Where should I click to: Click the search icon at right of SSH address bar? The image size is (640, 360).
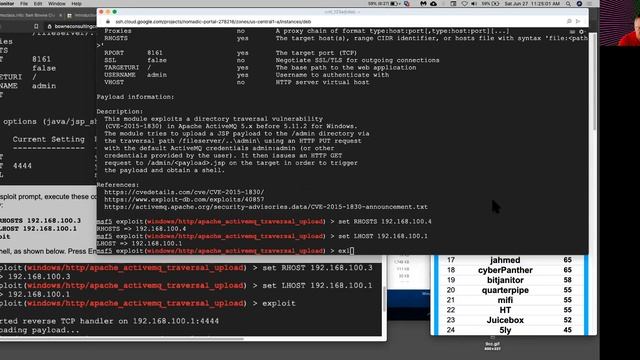point(569,21)
